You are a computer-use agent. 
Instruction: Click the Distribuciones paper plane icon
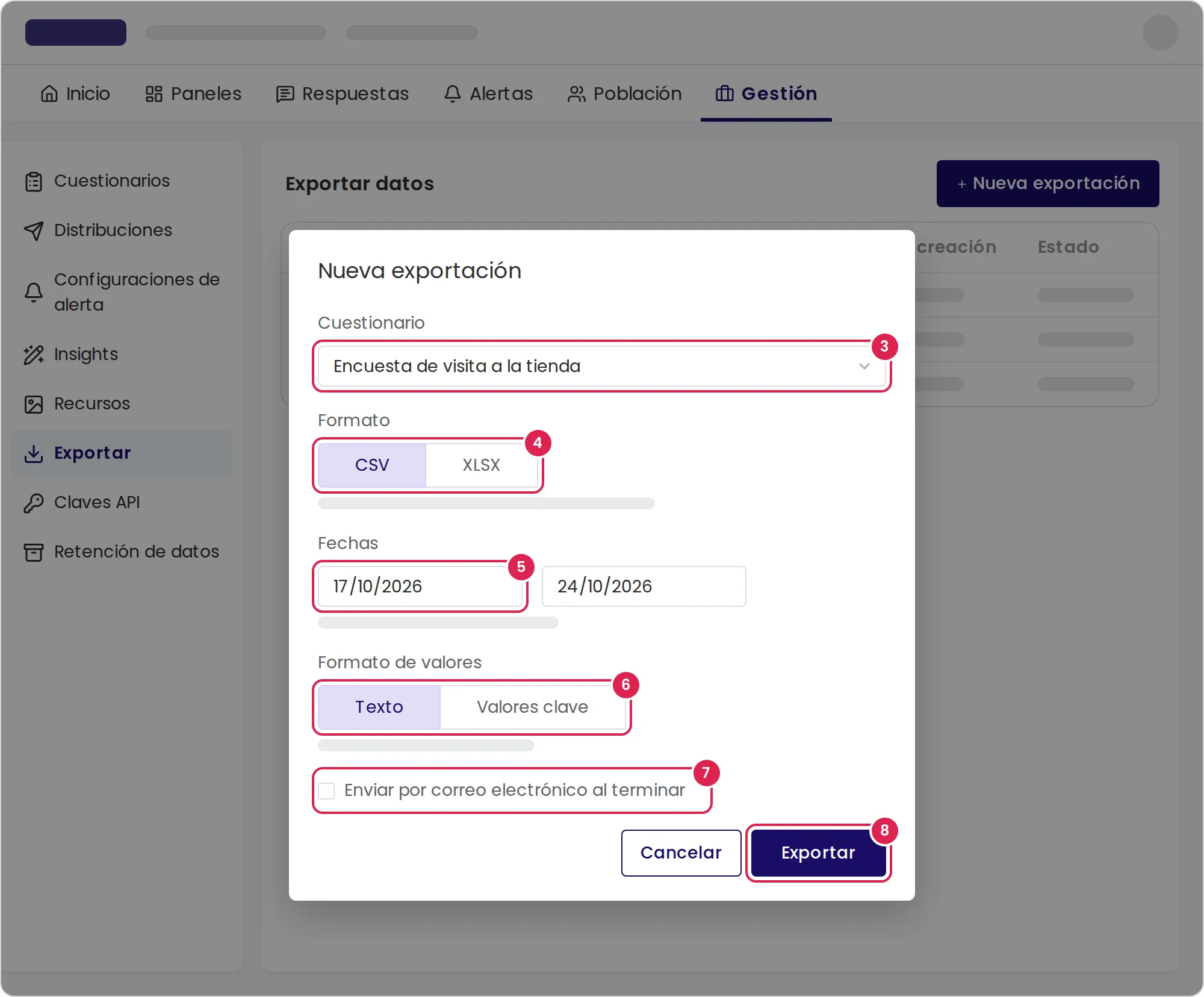[34, 231]
